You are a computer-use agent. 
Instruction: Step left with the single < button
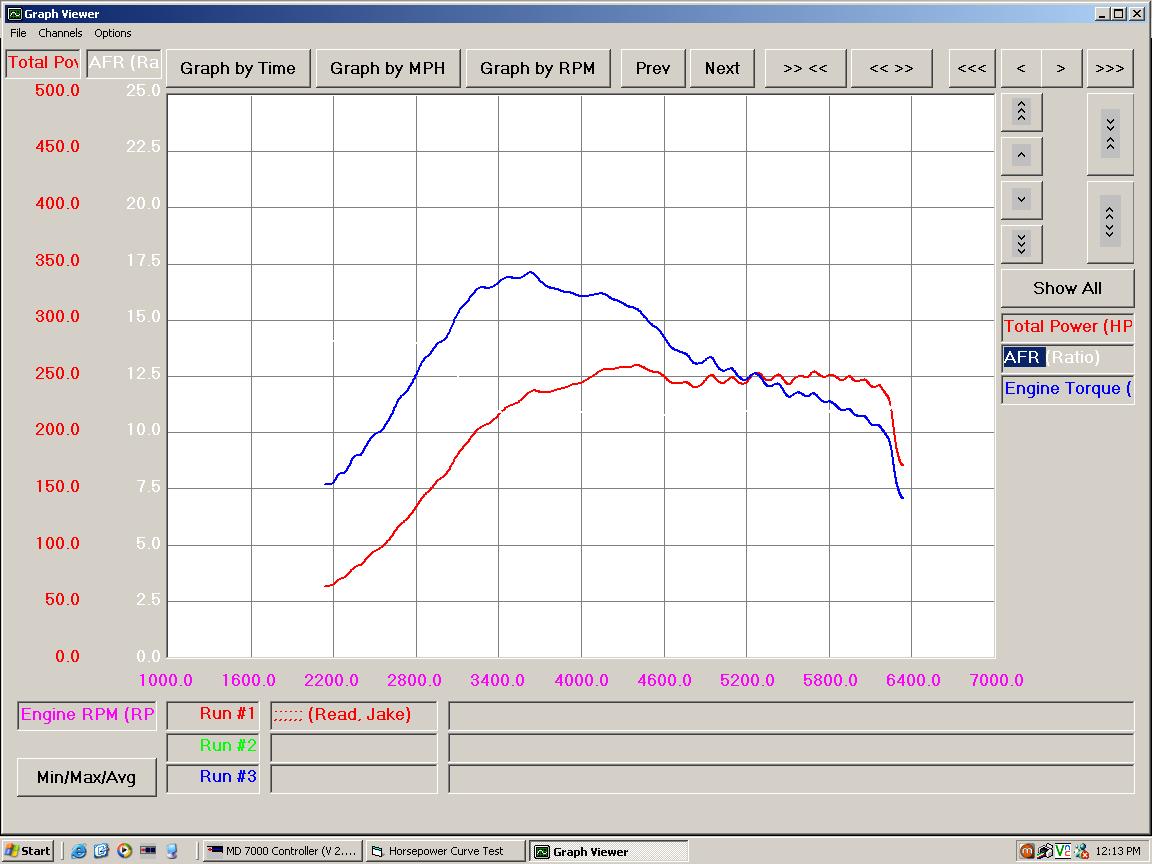tap(1021, 68)
